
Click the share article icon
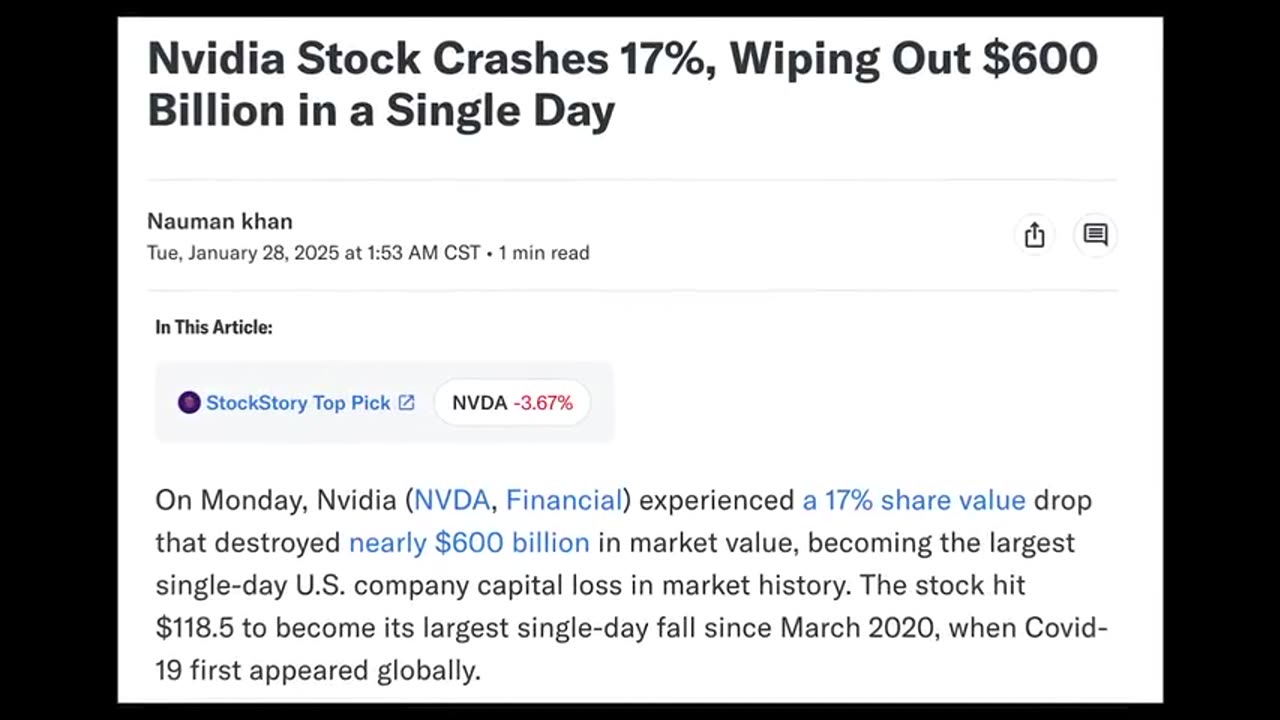[1034, 235]
